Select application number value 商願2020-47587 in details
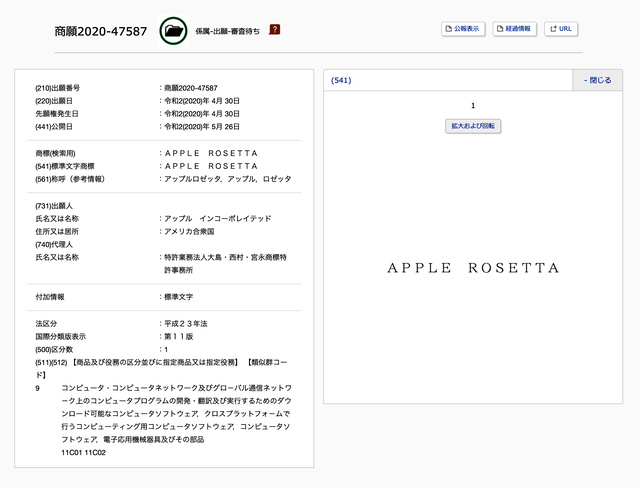640x488 pixels. (x=191, y=88)
